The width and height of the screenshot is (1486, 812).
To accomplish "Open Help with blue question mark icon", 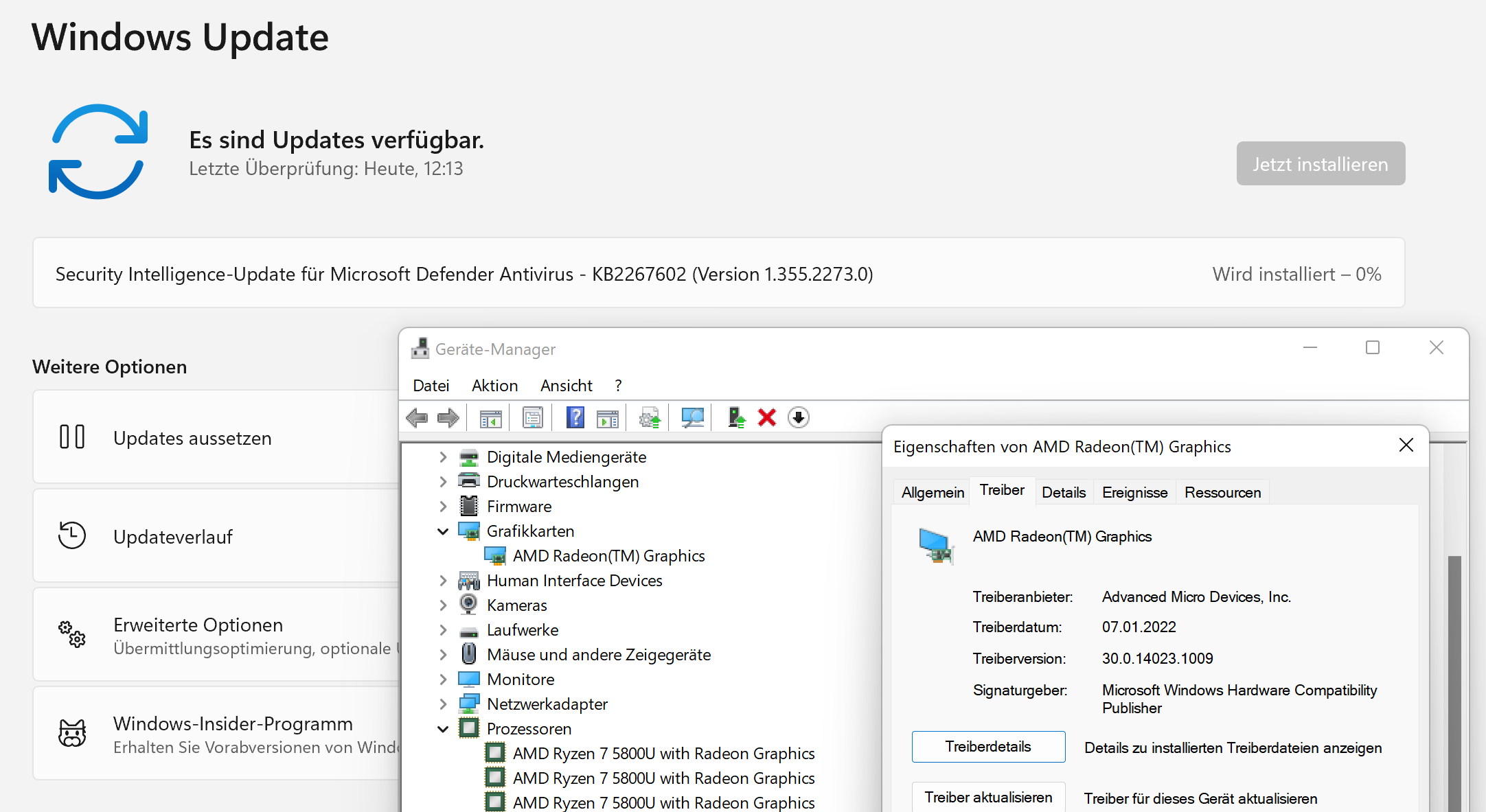I will (x=575, y=417).
